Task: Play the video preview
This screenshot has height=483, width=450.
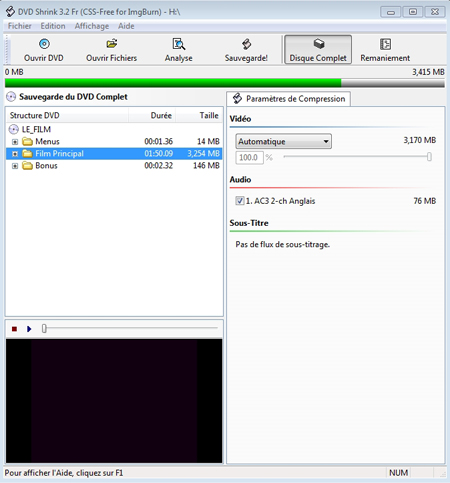Action: [x=29, y=329]
